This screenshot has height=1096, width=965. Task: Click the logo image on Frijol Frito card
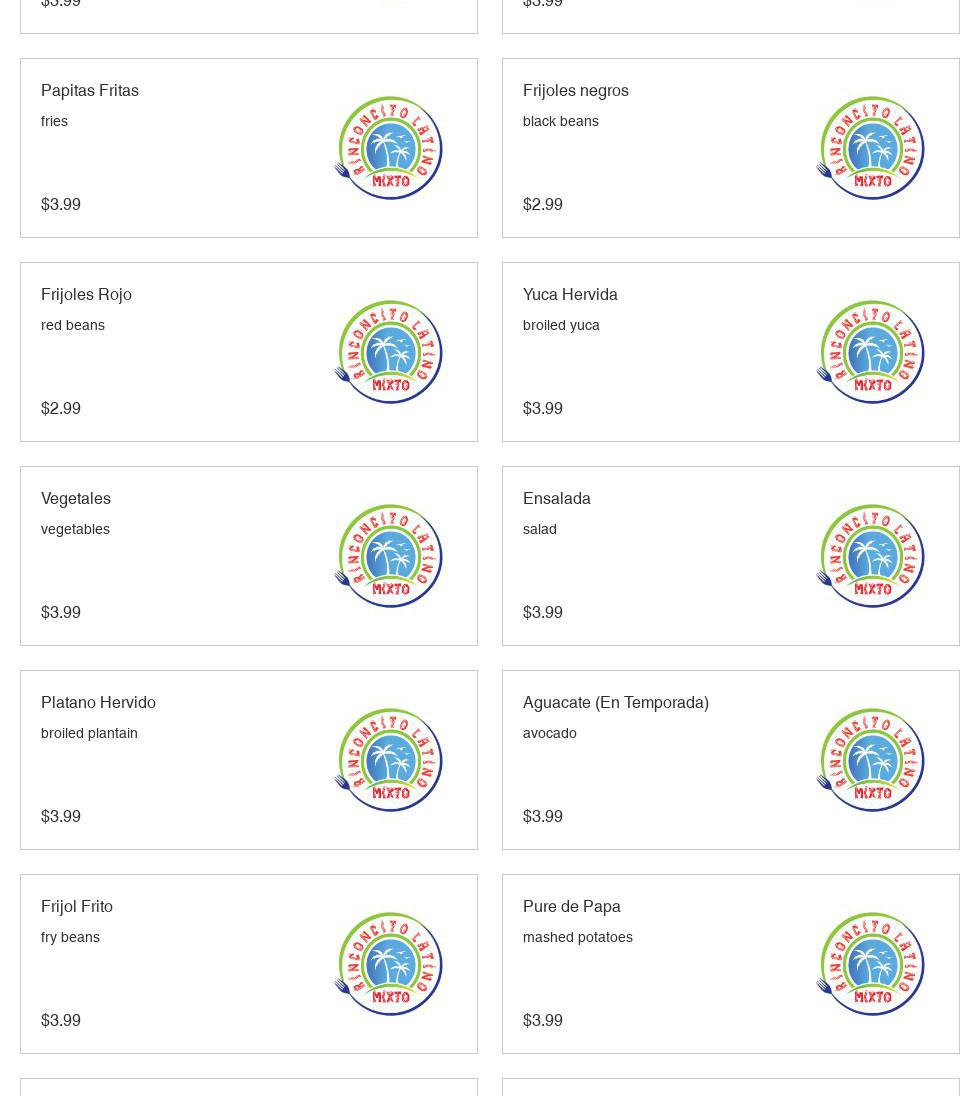(x=388, y=964)
